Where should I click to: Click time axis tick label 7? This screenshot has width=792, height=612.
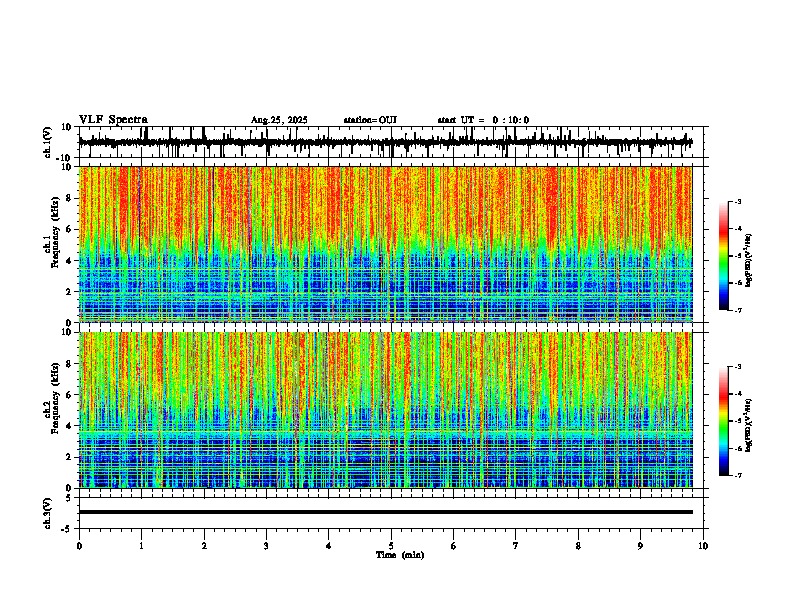coord(516,546)
